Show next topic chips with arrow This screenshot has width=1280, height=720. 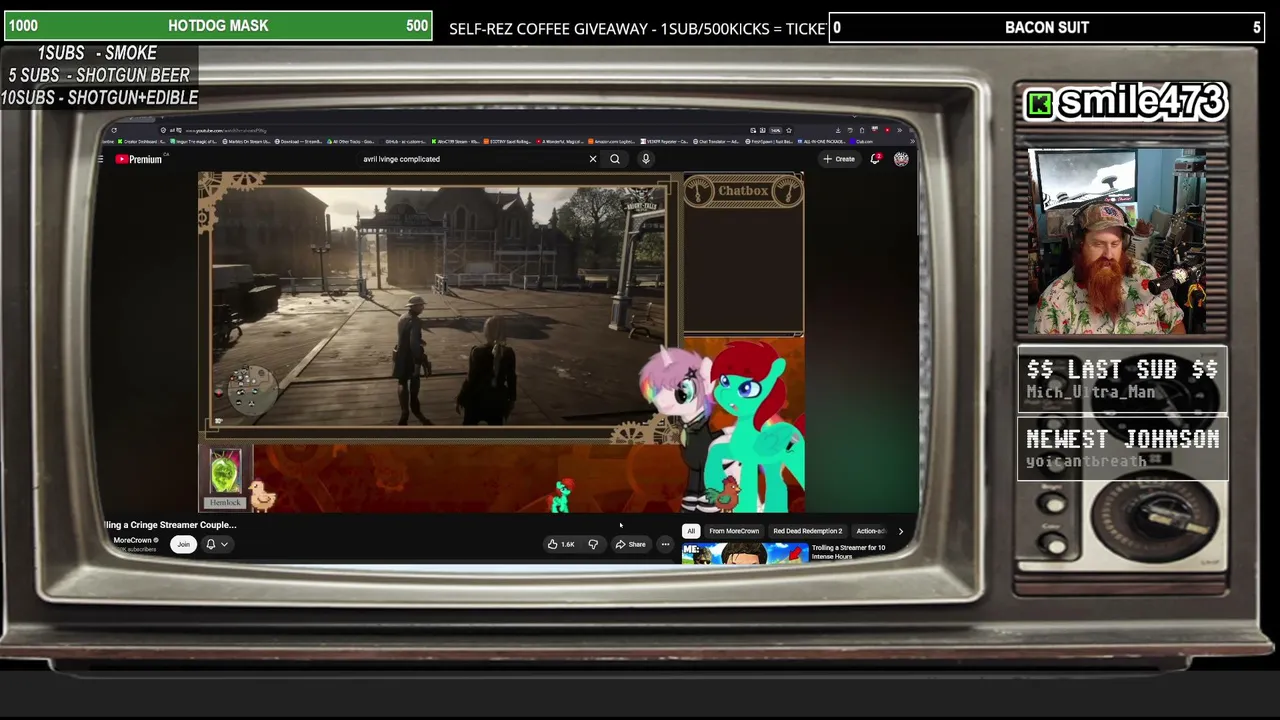click(x=900, y=531)
